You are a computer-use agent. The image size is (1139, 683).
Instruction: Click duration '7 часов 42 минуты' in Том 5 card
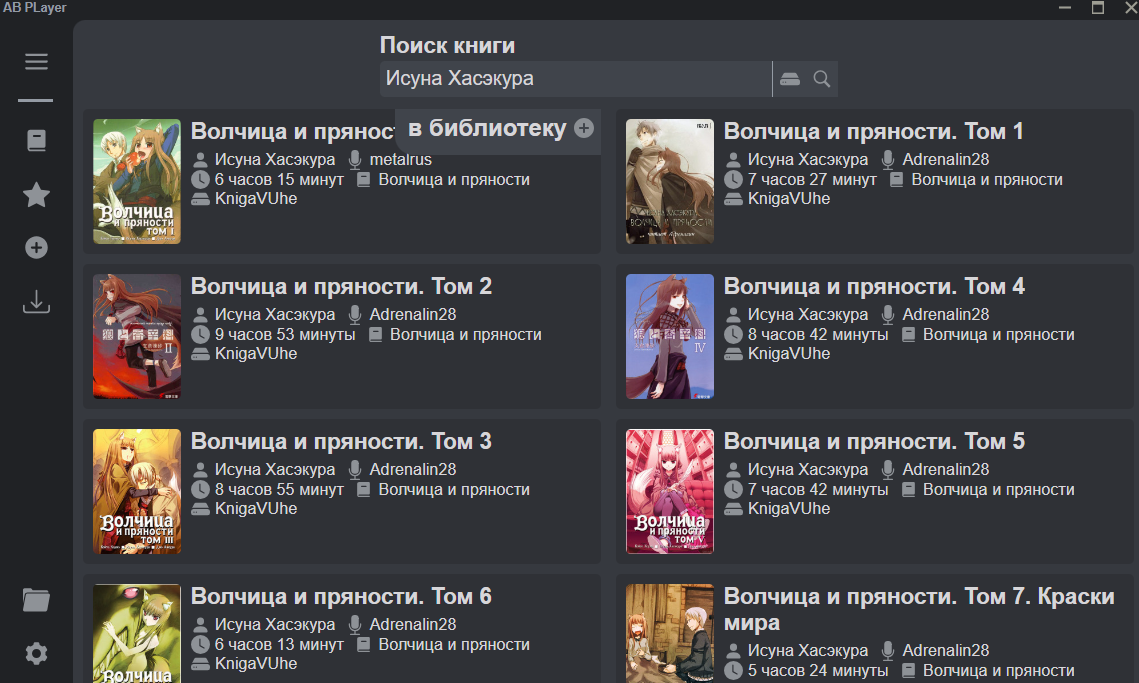click(x=818, y=490)
